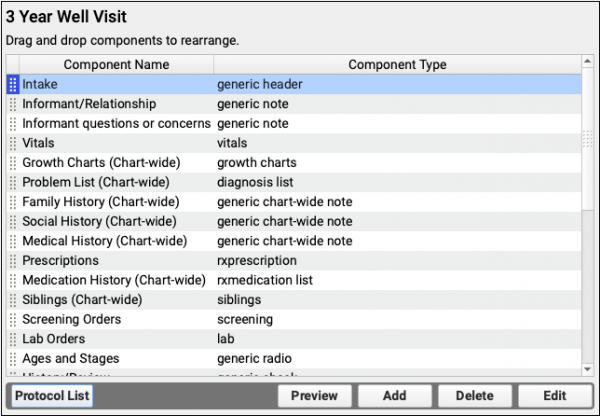Click drag handle beside Siblings (Chart-wide)
600x416 pixels.
tap(13, 300)
